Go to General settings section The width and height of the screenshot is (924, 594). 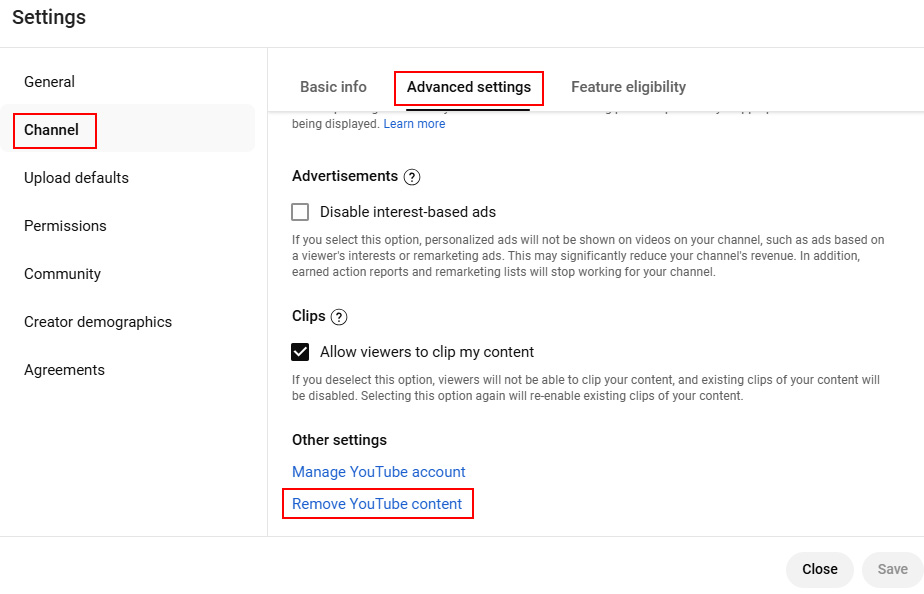pyautogui.click(x=50, y=82)
